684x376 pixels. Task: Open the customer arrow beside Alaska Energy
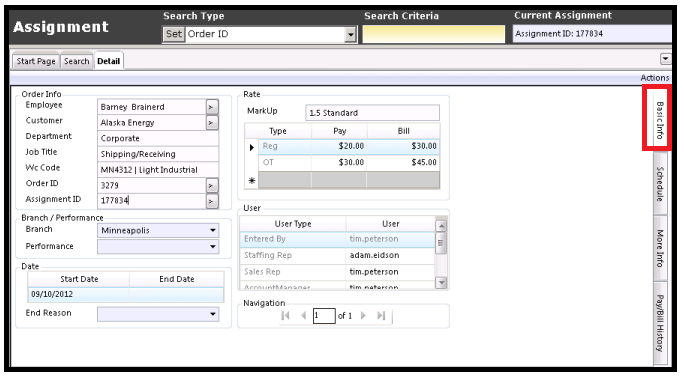(x=212, y=123)
